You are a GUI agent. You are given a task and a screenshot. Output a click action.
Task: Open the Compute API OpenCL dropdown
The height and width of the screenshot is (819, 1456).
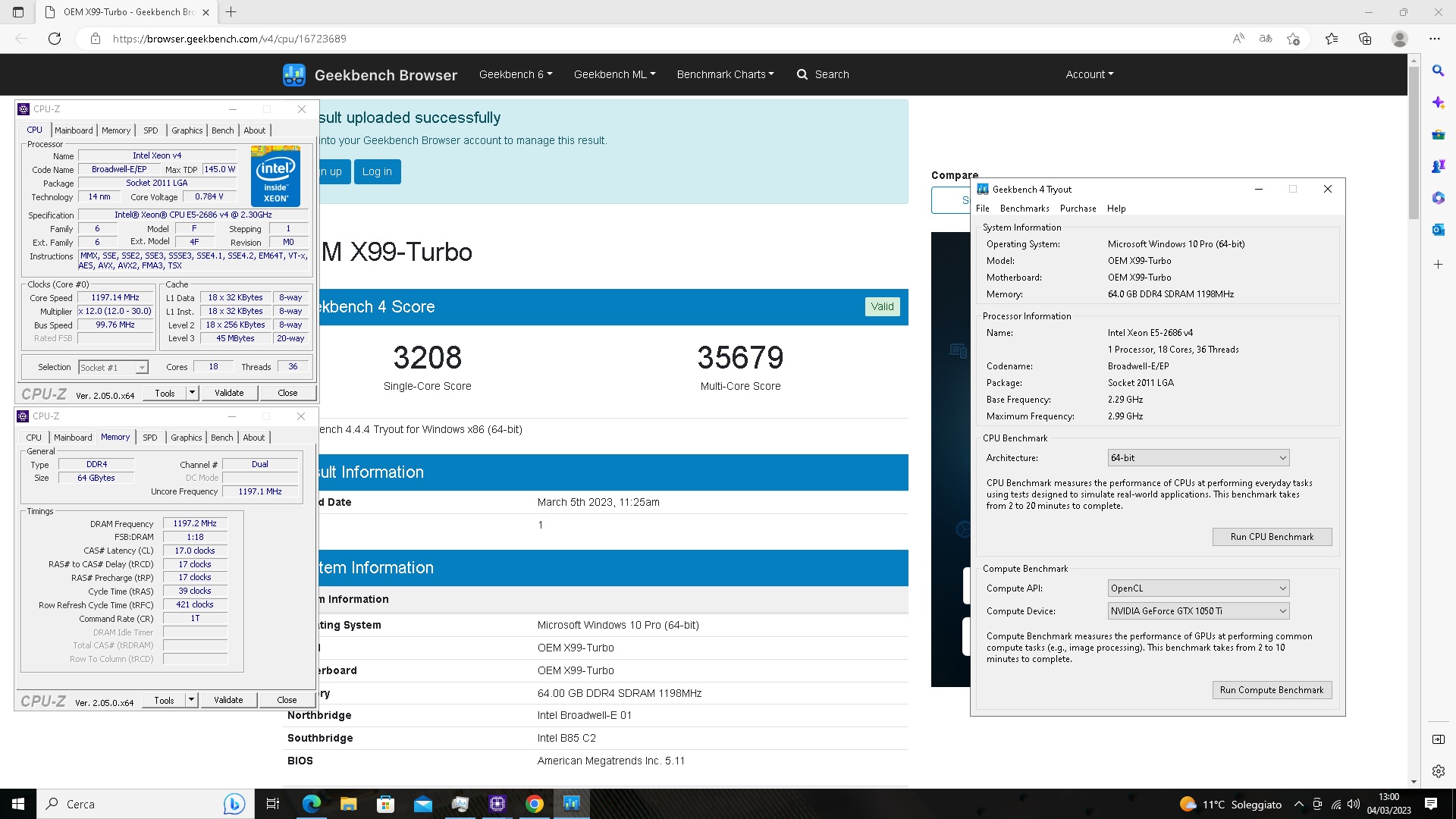click(x=1198, y=588)
